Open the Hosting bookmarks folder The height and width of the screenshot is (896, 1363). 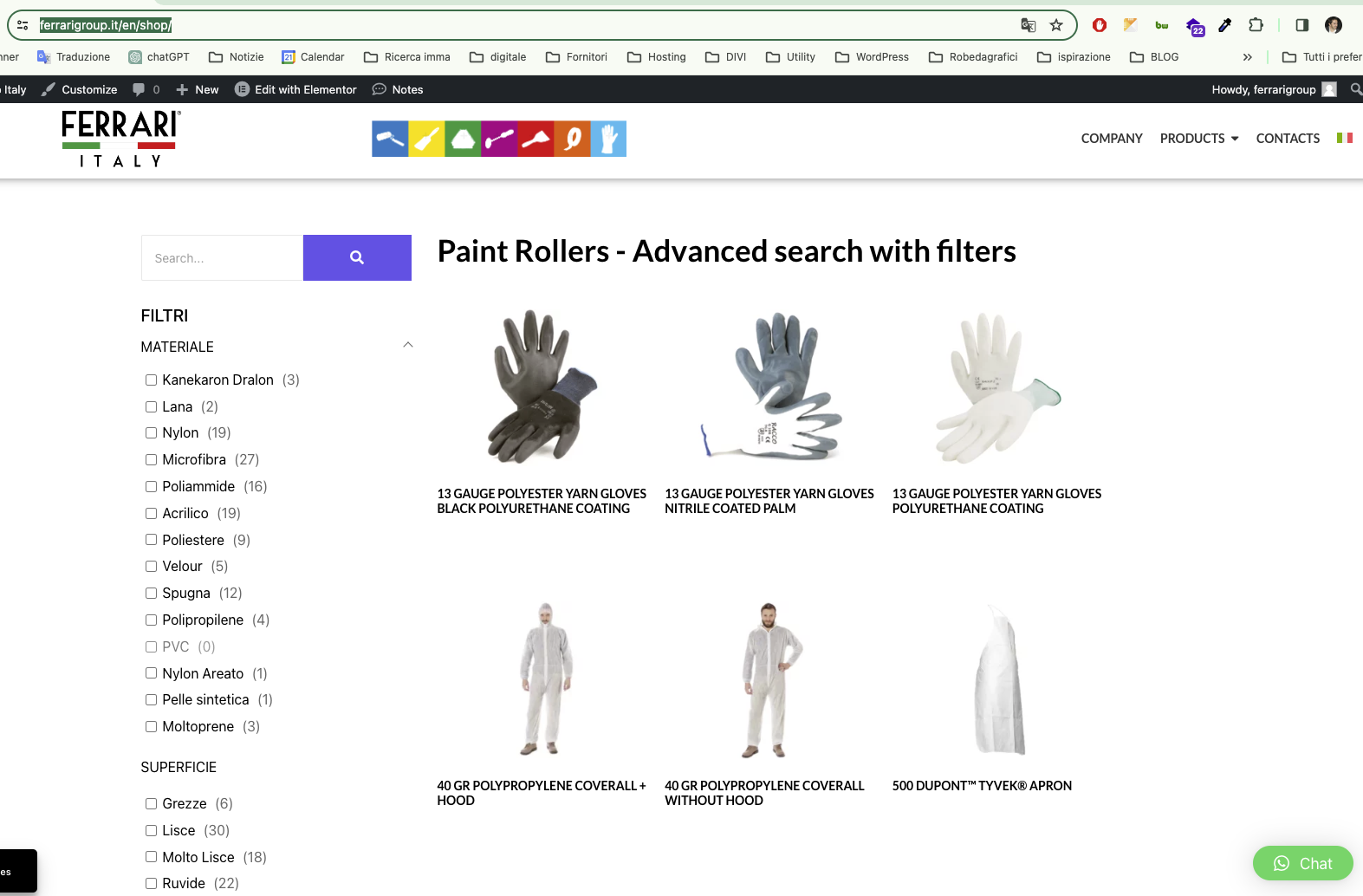click(x=657, y=57)
